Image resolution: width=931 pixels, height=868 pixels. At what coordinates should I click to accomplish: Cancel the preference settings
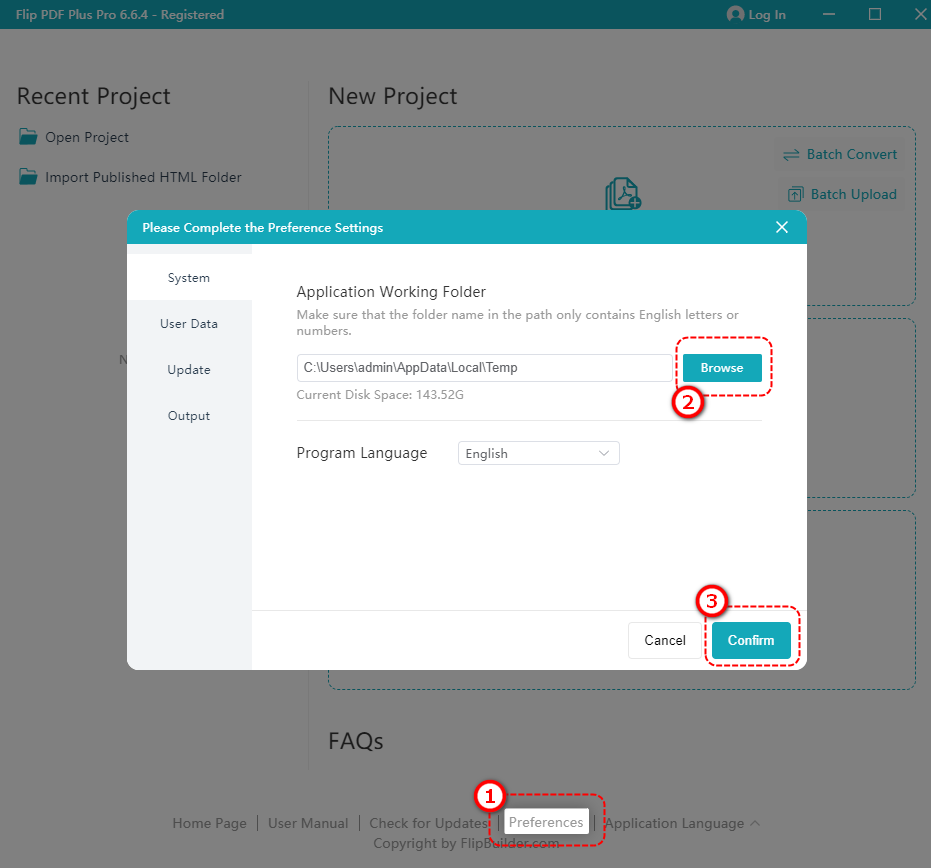(665, 640)
